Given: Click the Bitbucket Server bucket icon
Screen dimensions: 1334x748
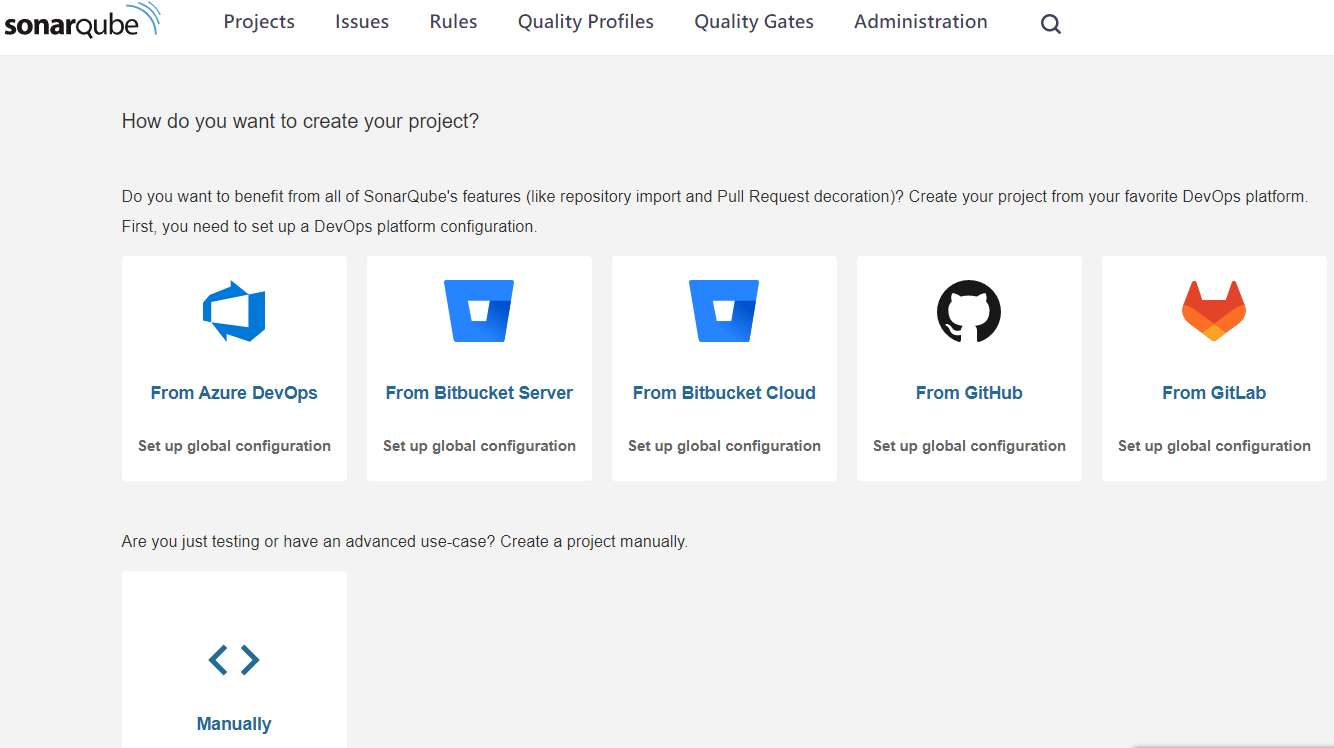Looking at the screenshot, I should pos(479,311).
